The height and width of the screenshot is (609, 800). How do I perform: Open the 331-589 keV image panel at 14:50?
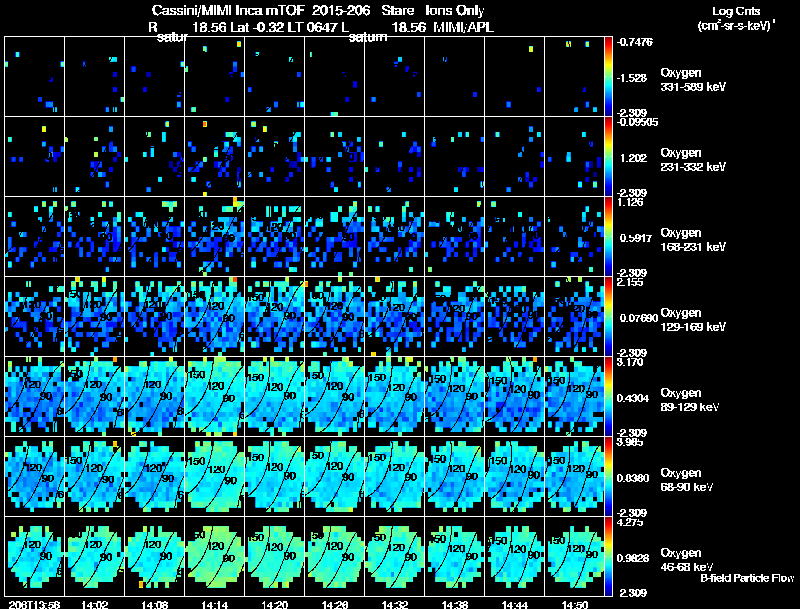point(574,76)
